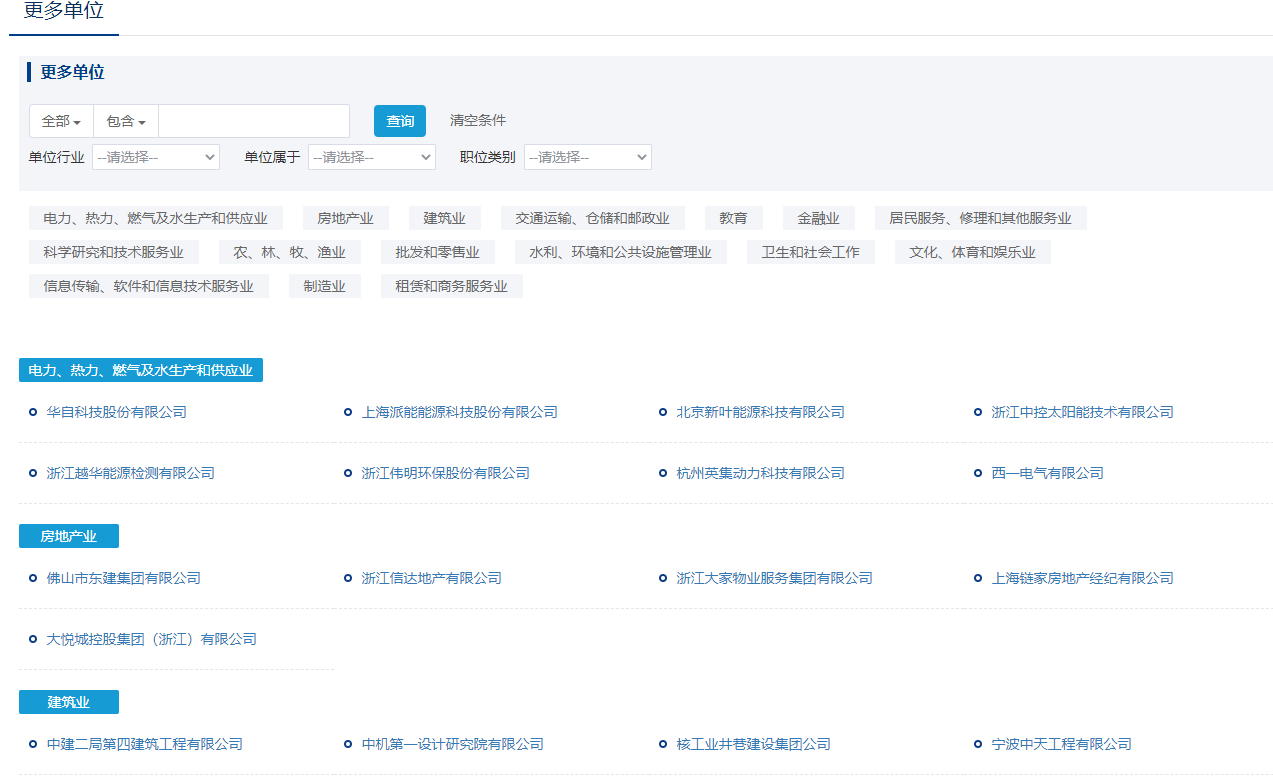Filter by 房地产业 industry tag
The image size is (1273, 778).
click(346, 218)
